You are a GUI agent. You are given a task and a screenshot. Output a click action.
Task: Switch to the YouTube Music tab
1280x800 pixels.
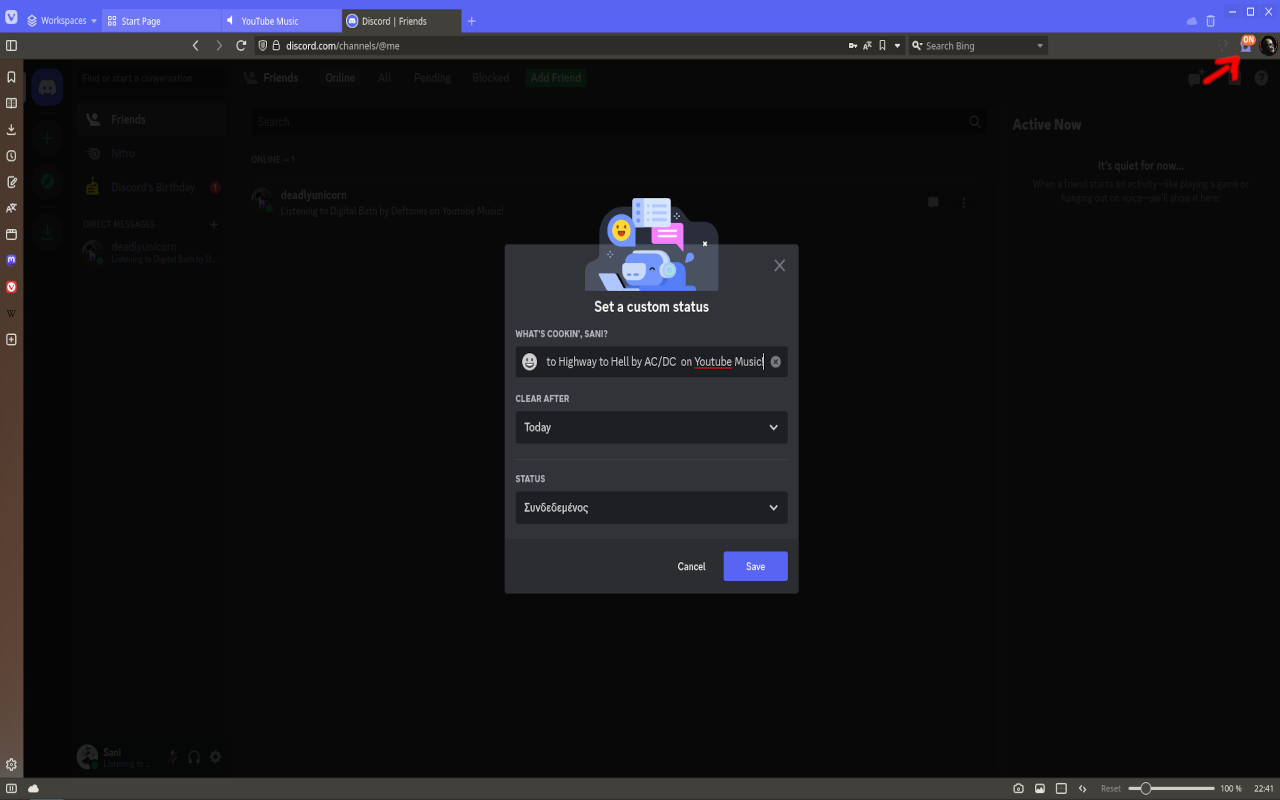pos(281,21)
